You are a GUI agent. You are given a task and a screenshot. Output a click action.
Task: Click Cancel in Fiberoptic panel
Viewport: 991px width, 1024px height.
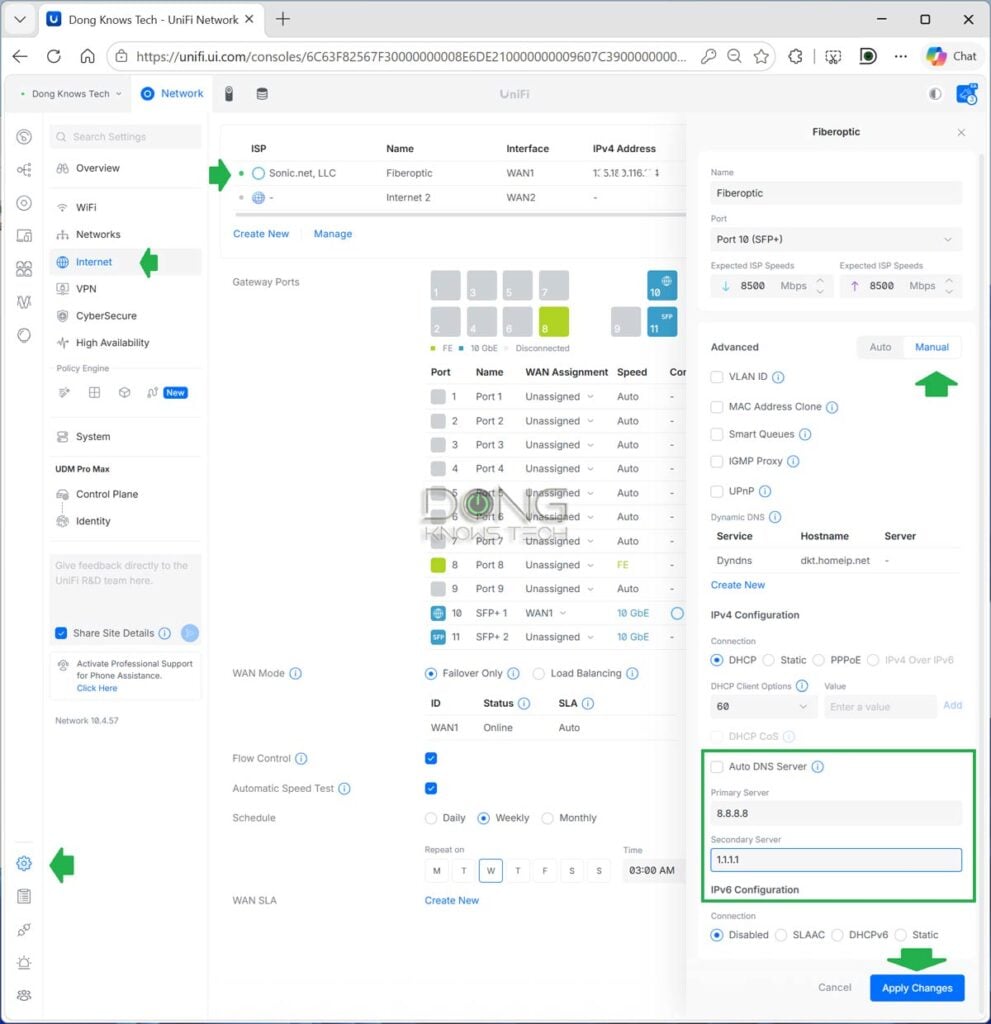pyautogui.click(x=834, y=988)
